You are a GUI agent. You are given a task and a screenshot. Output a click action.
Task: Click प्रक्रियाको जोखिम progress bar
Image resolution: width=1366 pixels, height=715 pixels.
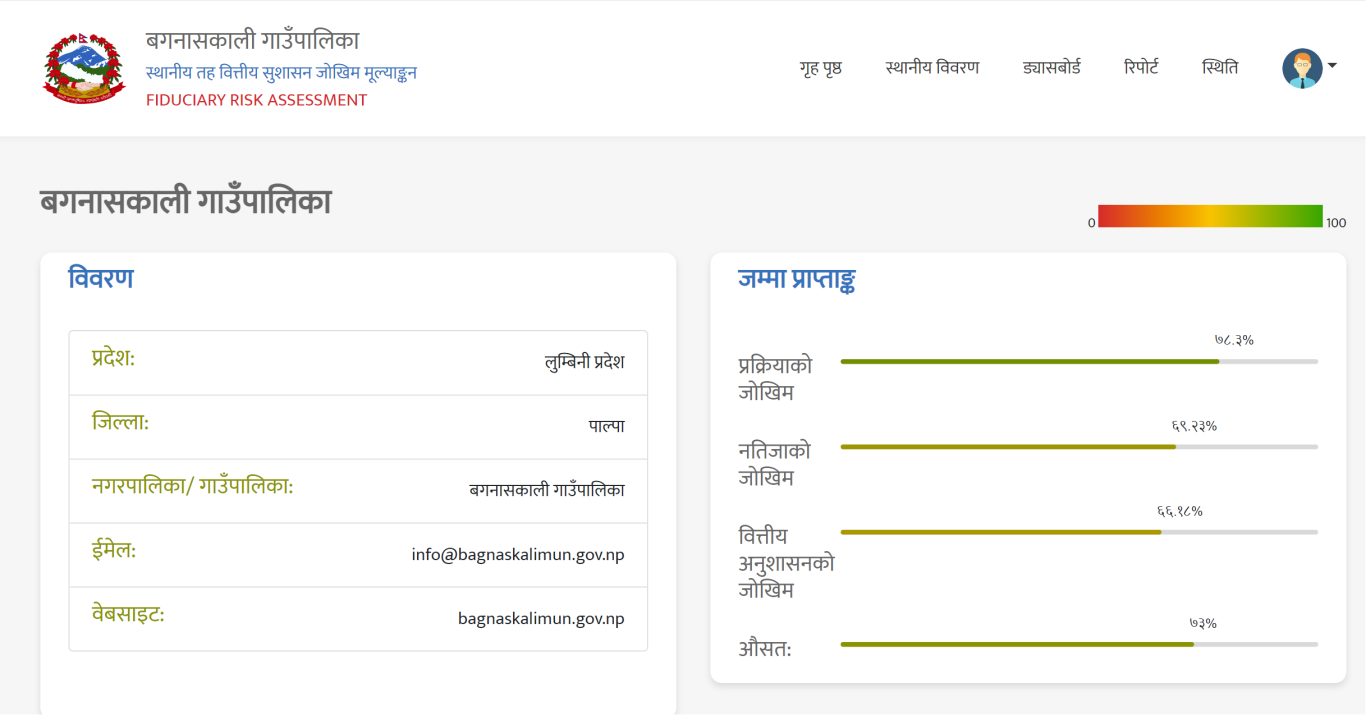(1079, 361)
